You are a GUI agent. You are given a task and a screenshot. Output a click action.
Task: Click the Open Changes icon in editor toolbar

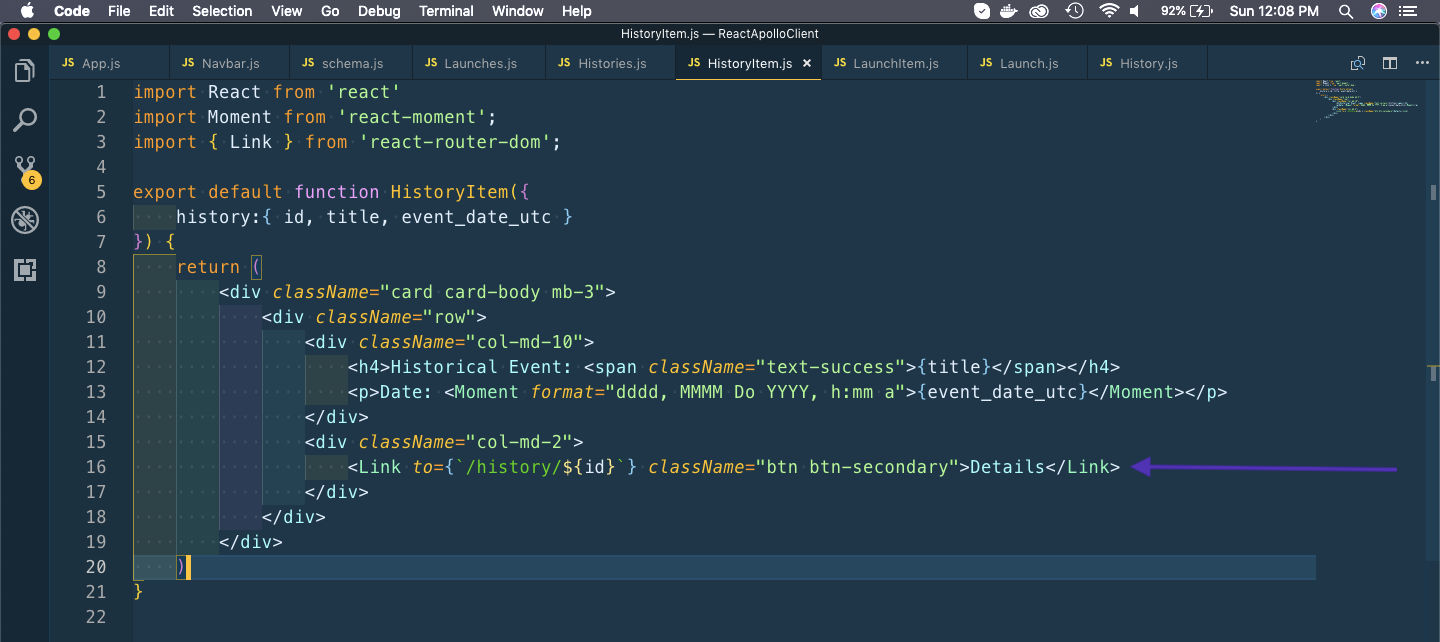[1357, 63]
